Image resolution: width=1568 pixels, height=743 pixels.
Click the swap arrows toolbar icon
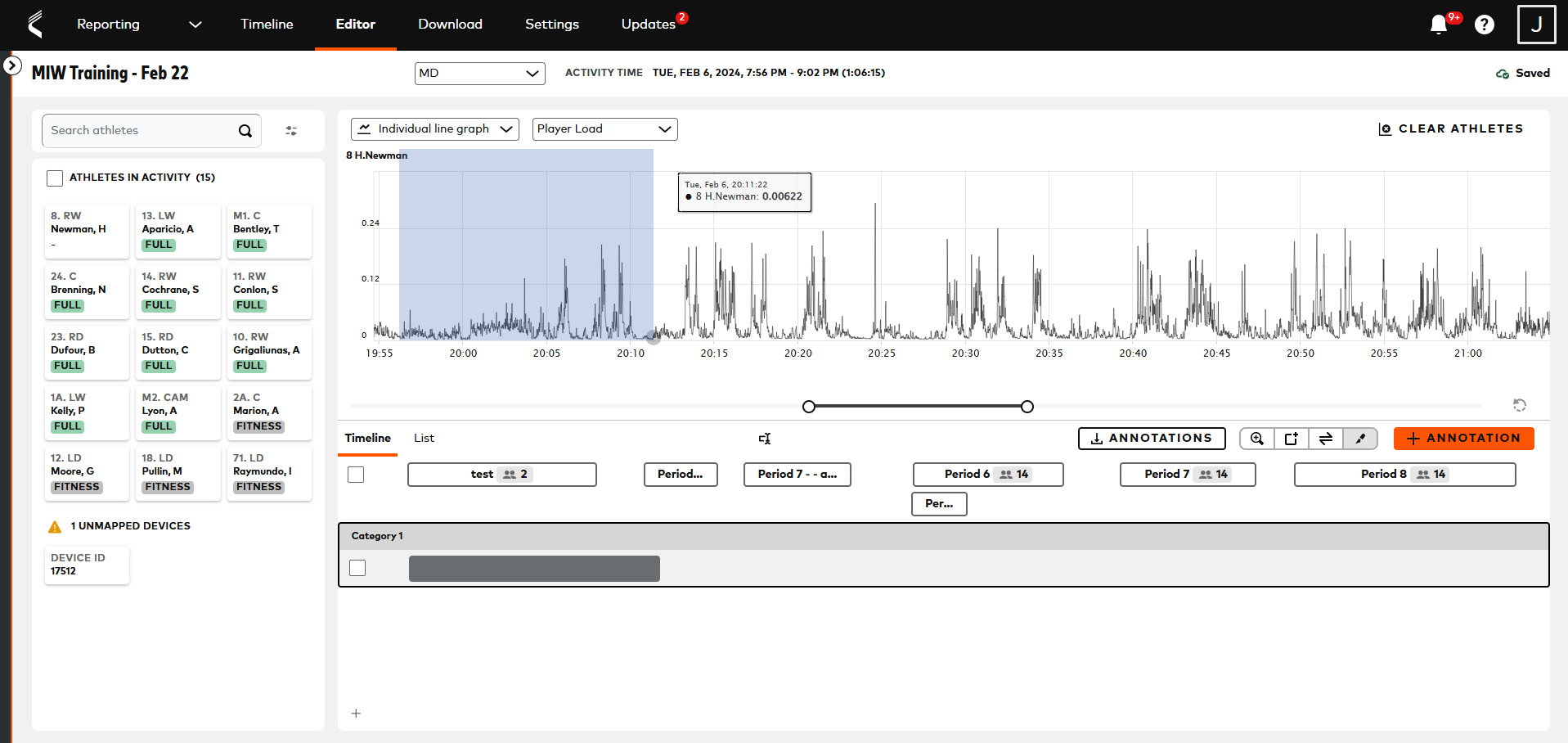1326,439
